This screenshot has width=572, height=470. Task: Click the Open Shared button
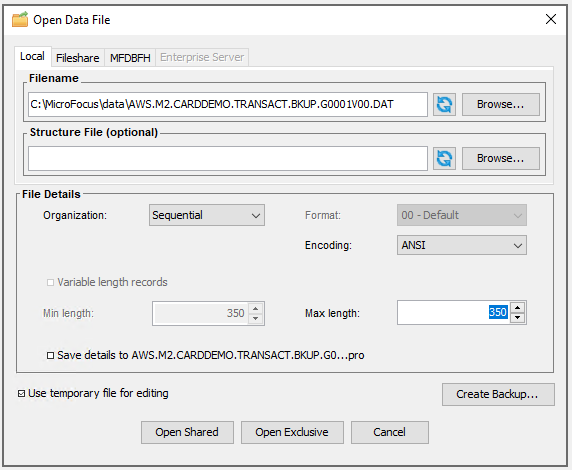point(187,432)
